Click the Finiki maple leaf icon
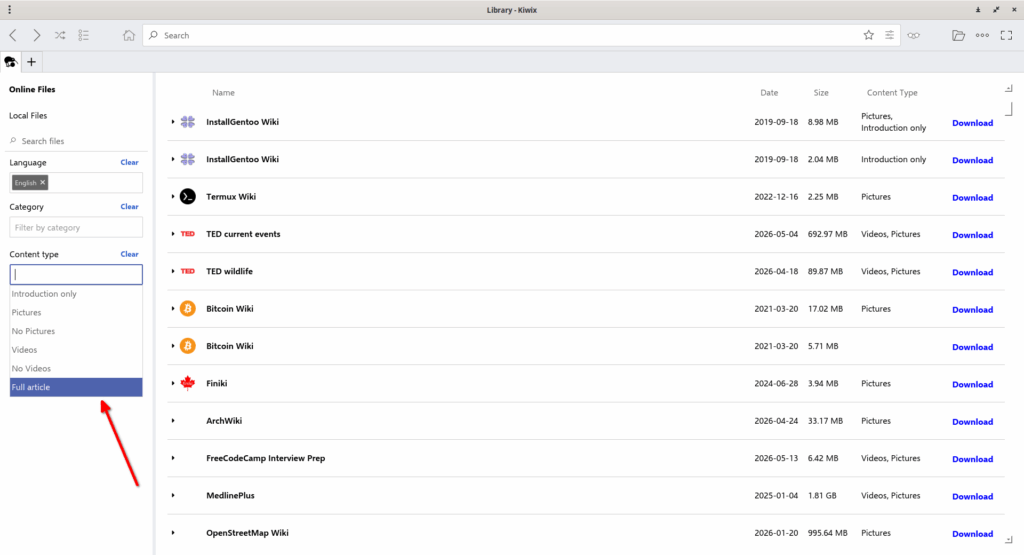This screenshot has width=1024, height=555. click(x=187, y=383)
